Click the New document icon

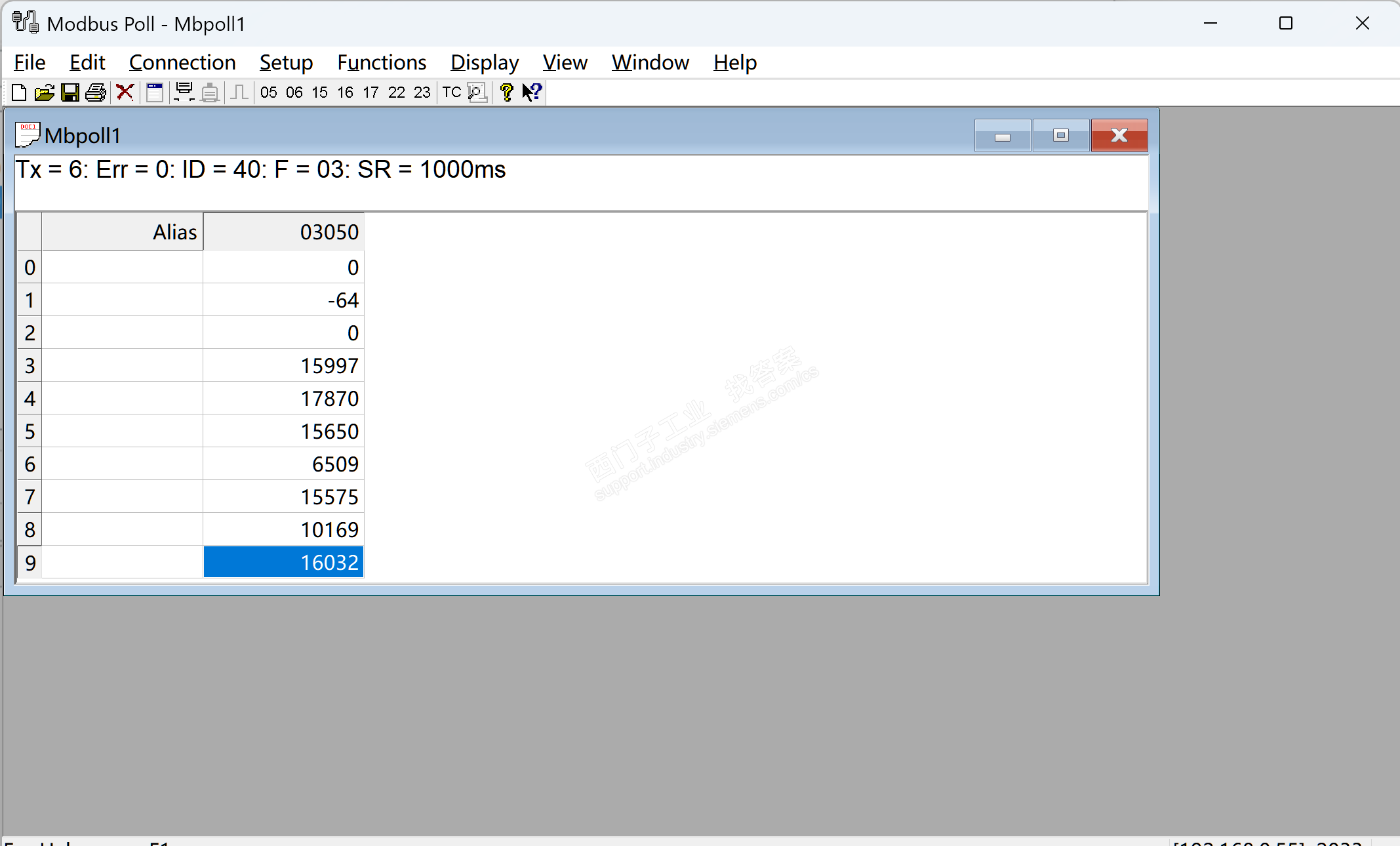19,92
